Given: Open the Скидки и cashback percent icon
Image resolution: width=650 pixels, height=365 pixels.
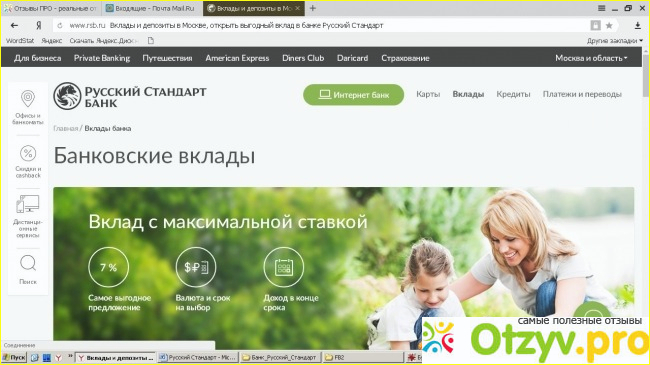Looking at the screenshot, I should coord(28,153).
